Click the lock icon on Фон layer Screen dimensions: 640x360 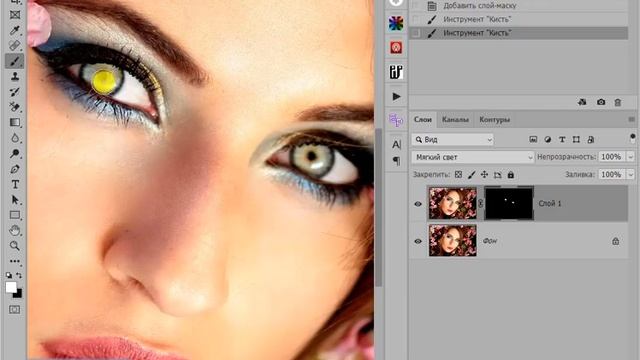pyautogui.click(x=616, y=241)
